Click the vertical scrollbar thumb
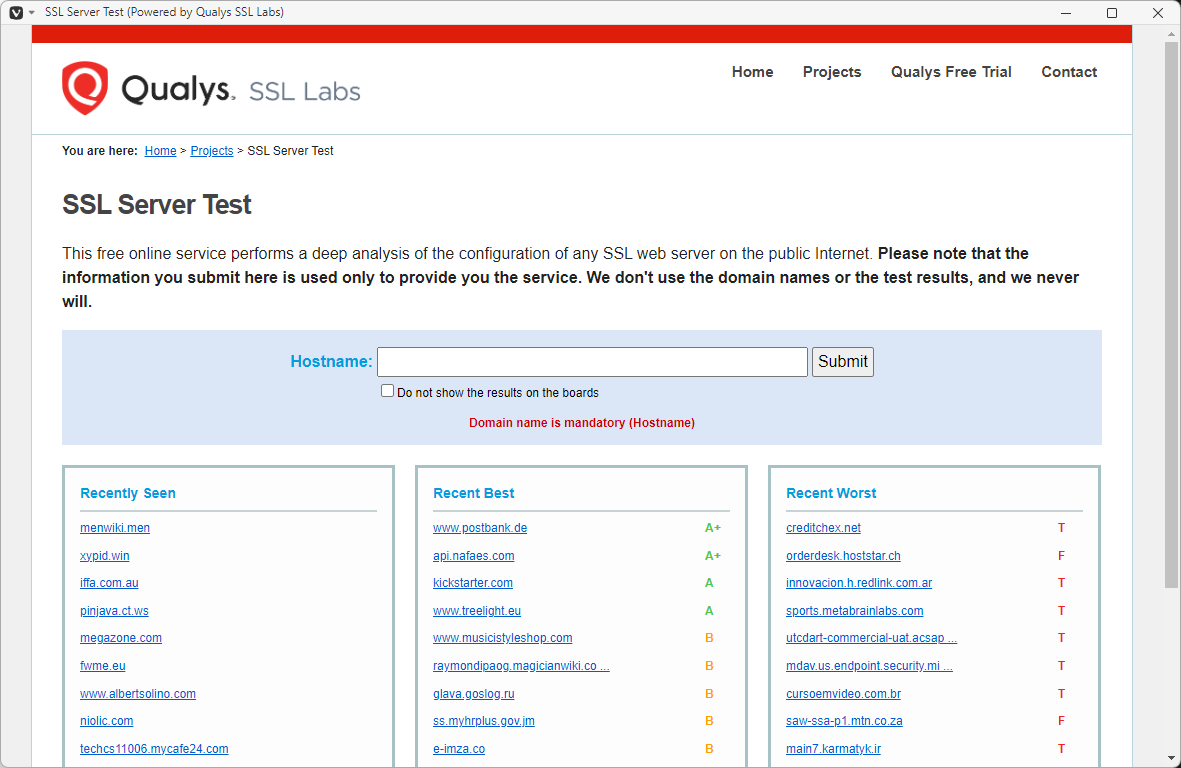Image resolution: width=1181 pixels, height=768 pixels. [1170, 315]
